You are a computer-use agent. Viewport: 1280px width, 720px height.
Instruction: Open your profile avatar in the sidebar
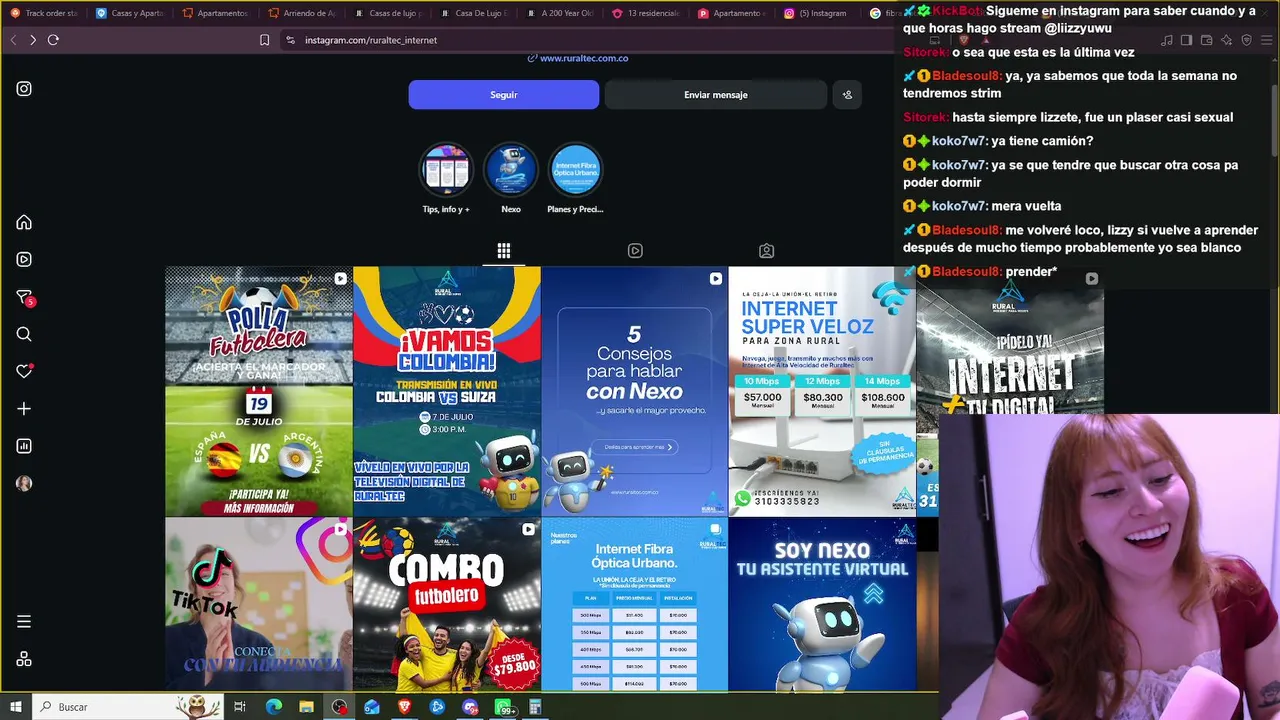[24, 483]
